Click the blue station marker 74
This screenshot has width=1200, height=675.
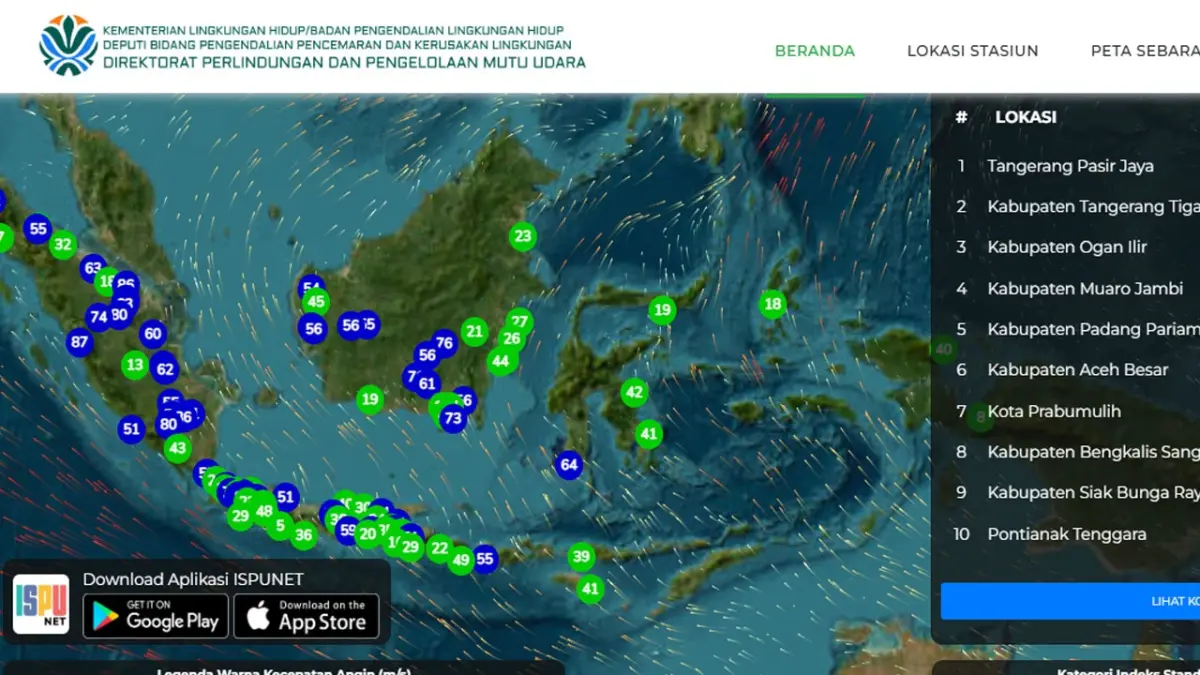point(98,318)
